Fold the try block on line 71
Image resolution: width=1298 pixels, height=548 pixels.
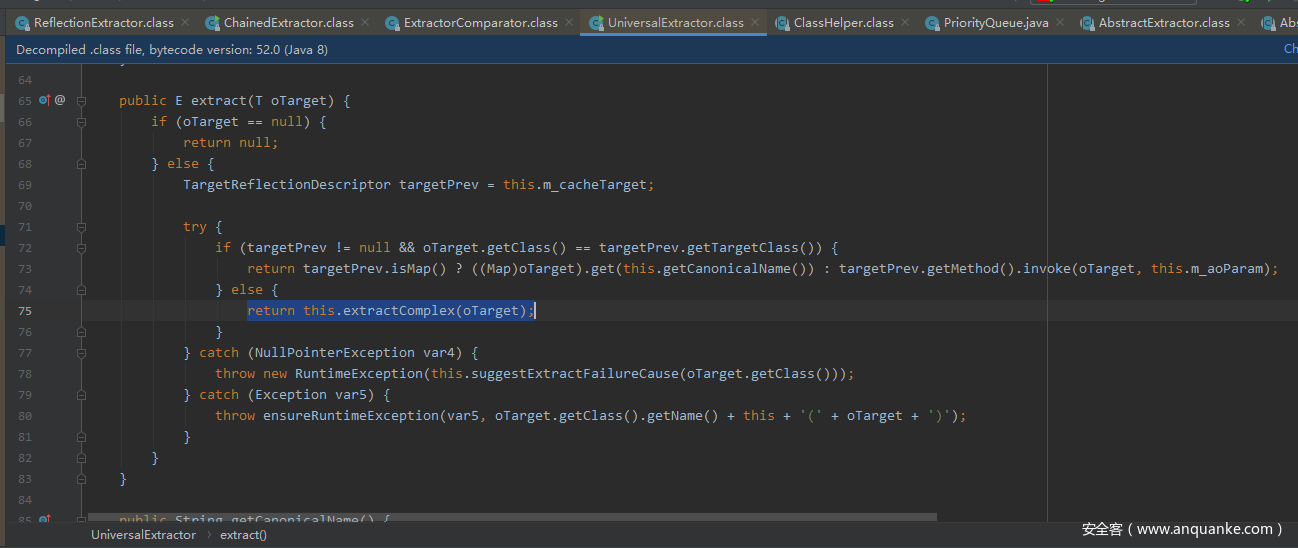coord(81,227)
